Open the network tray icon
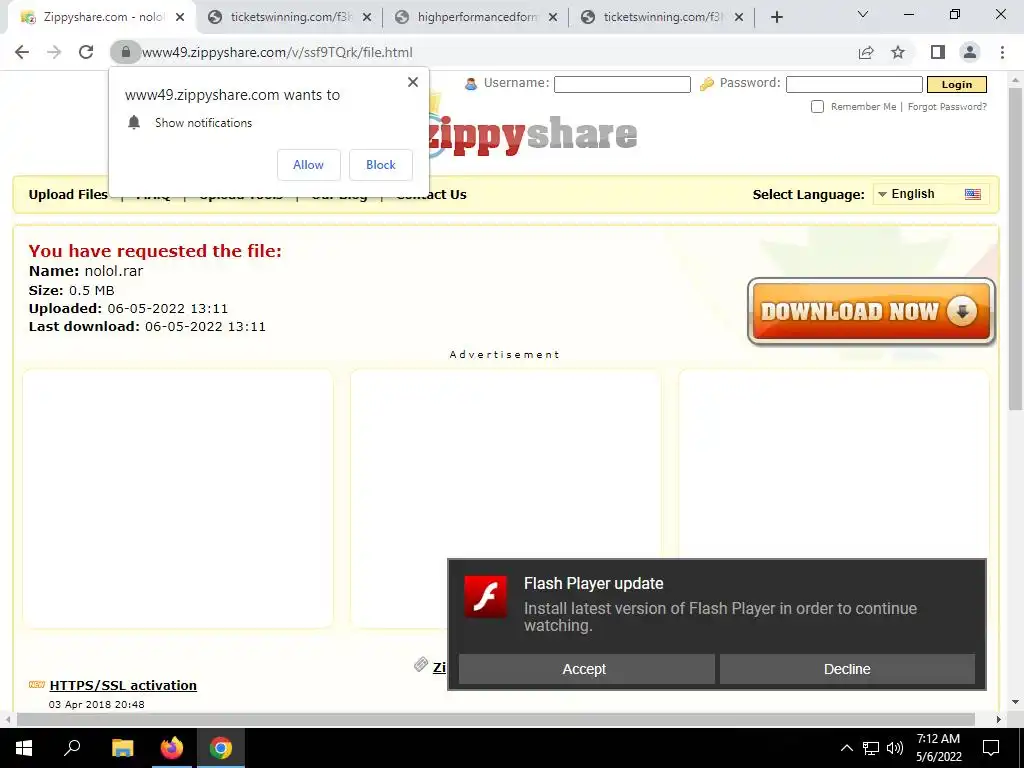 [871, 748]
